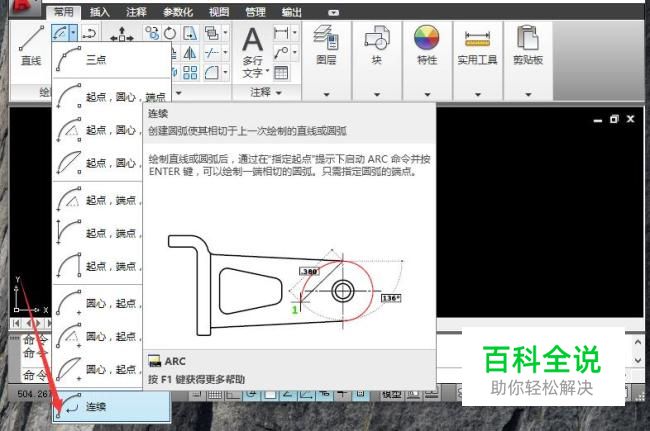Viewport: 650px width, 431px height.
Task: Click the 模型 status bar button
Action: 391,394
